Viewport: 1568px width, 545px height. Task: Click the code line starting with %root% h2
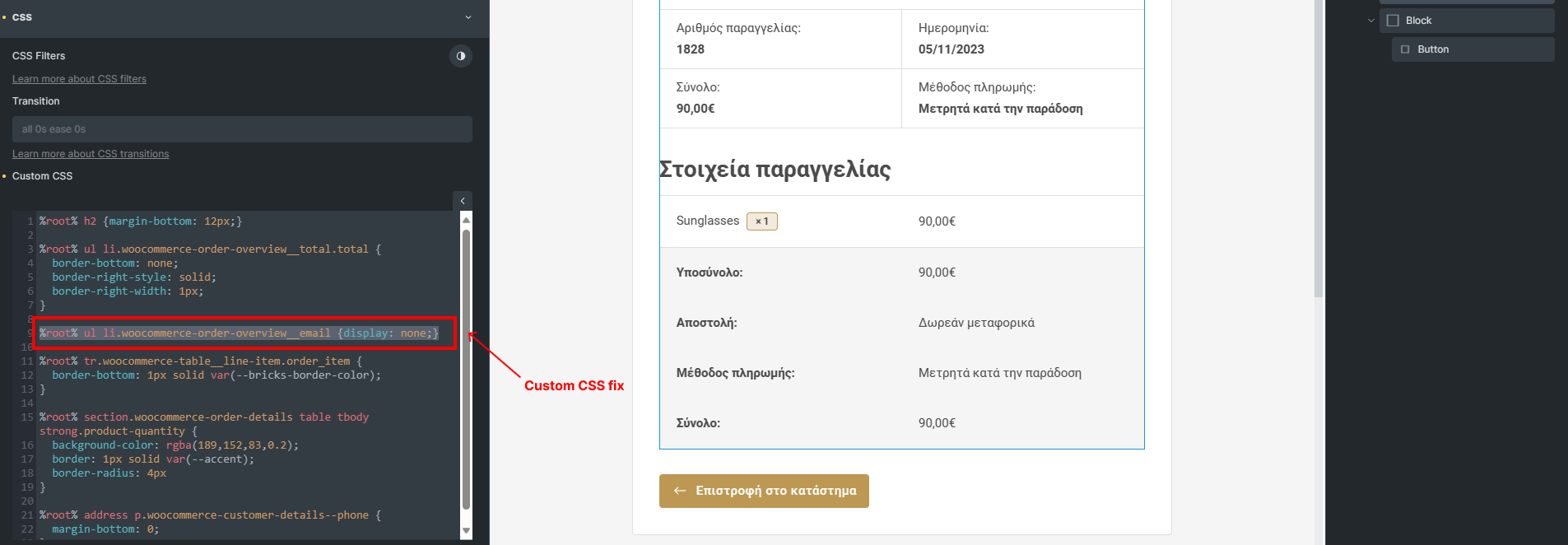141,221
